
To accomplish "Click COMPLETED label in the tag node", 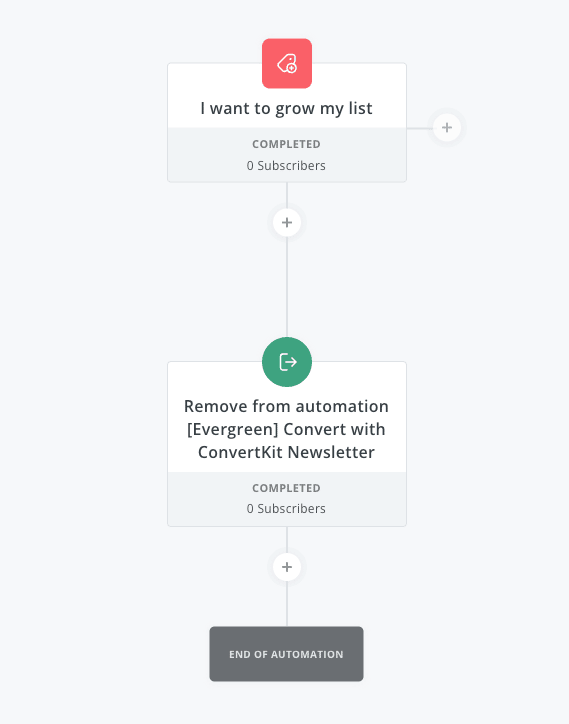I will click(x=286, y=144).
